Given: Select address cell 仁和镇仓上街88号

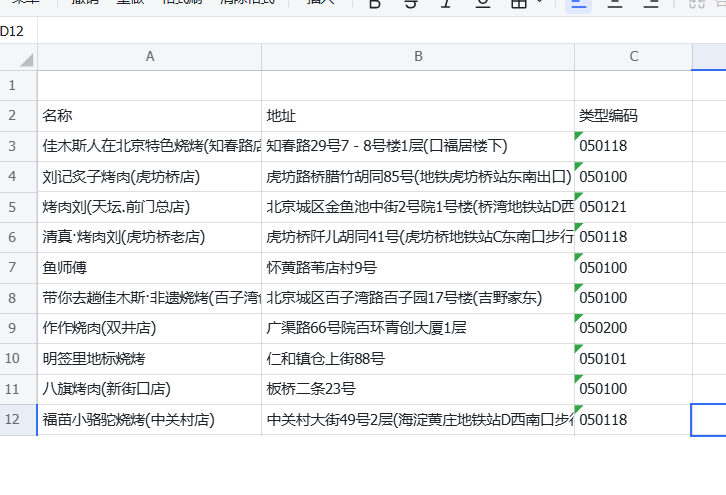Looking at the screenshot, I should 418,359.
